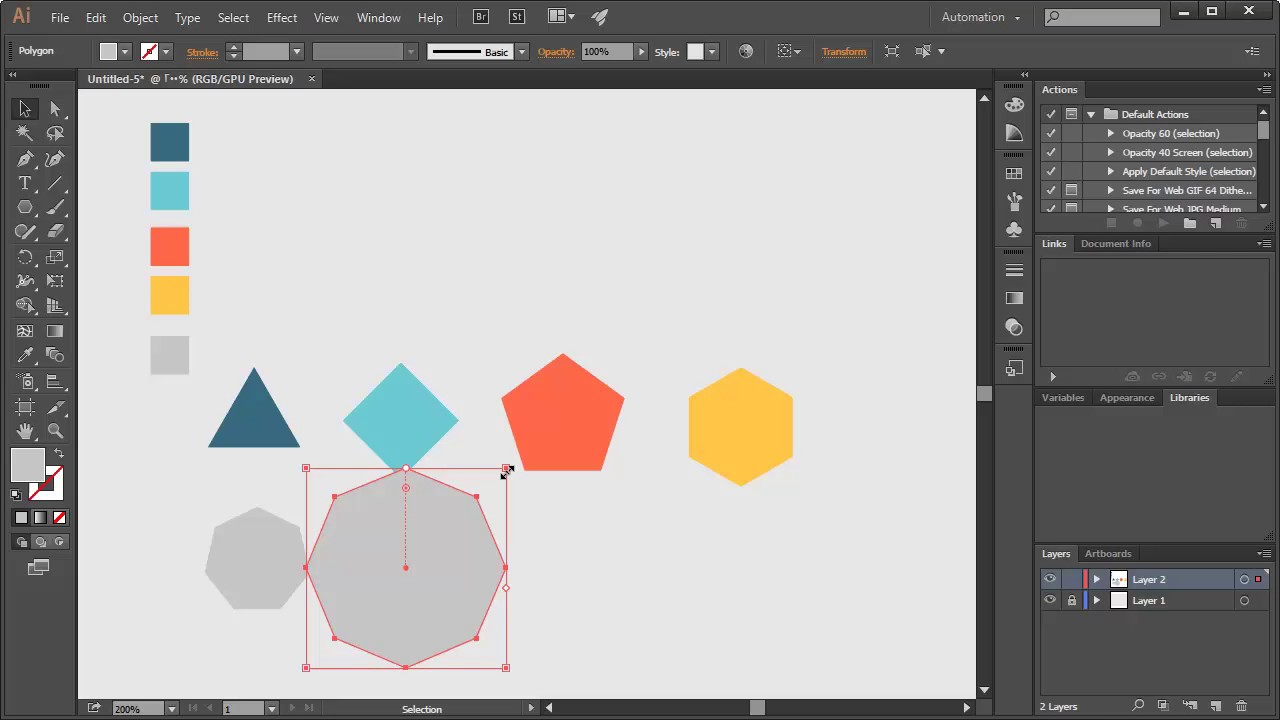Open the Stroke panel from dock
1280x720 pixels.
pos(1014,270)
